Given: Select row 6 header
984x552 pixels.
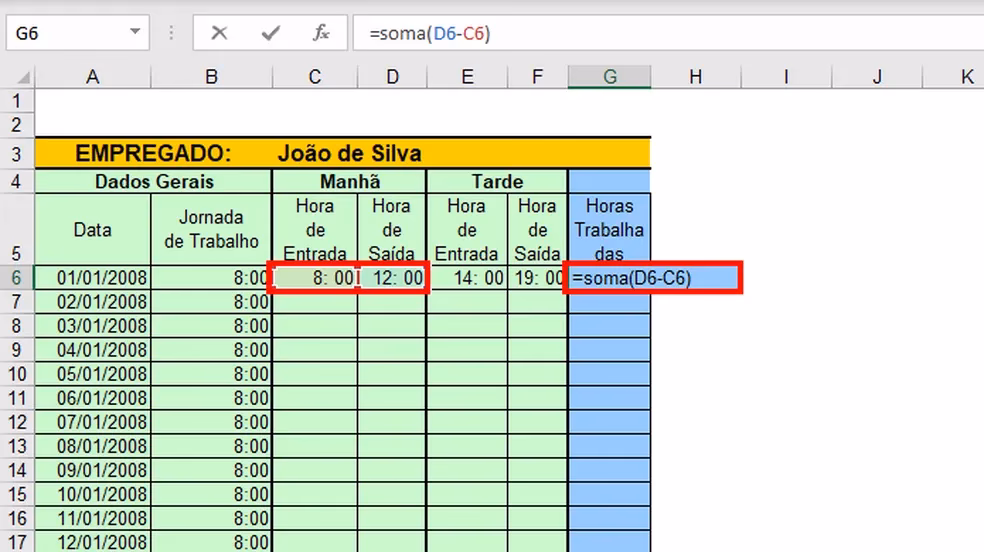Looking at the screenshot, I should [17, 277].
